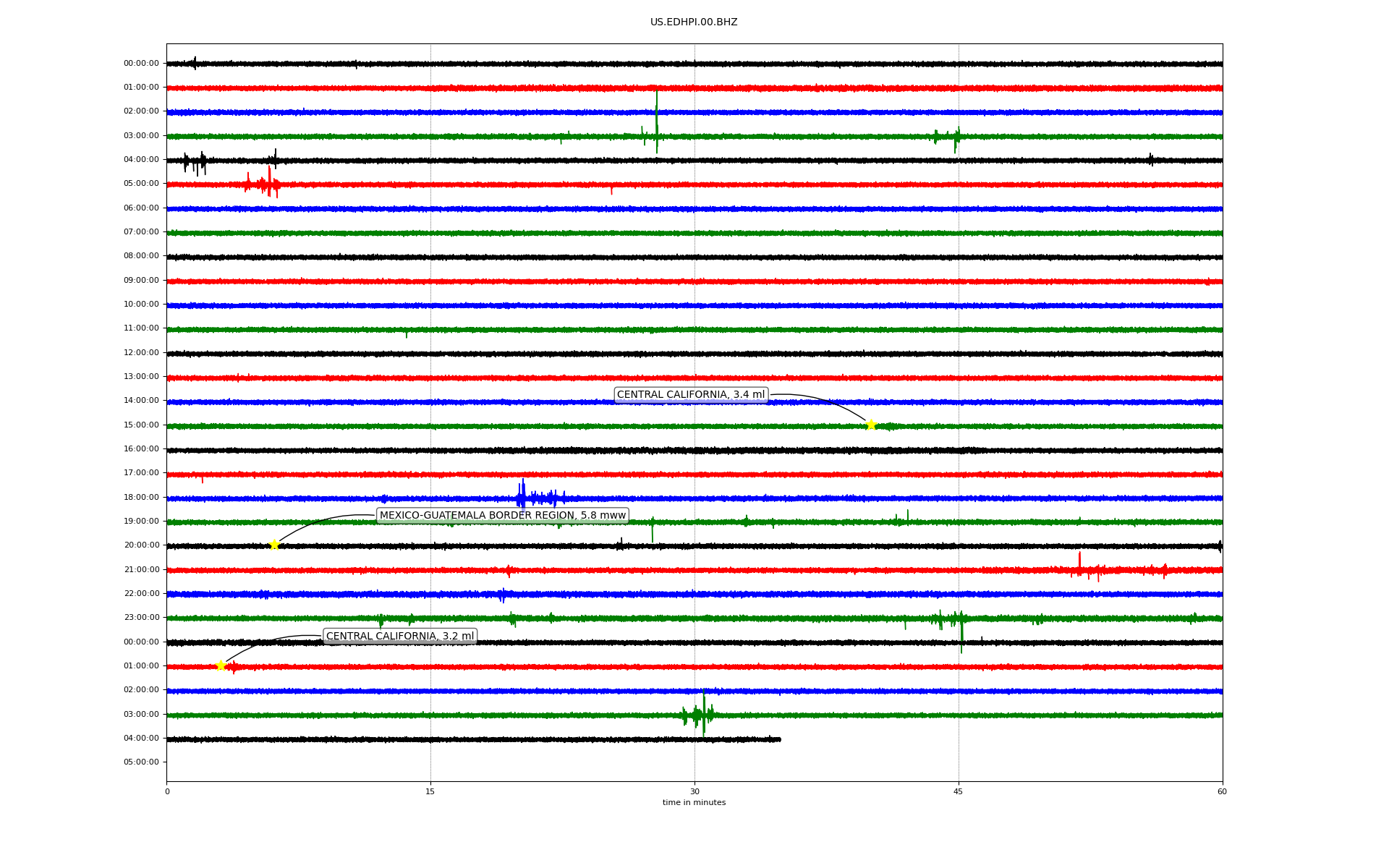The width and height of the screenshot is (1389, 868).
Task: Click the Central California 3.2 ml star marker
Action: (221, 665)
